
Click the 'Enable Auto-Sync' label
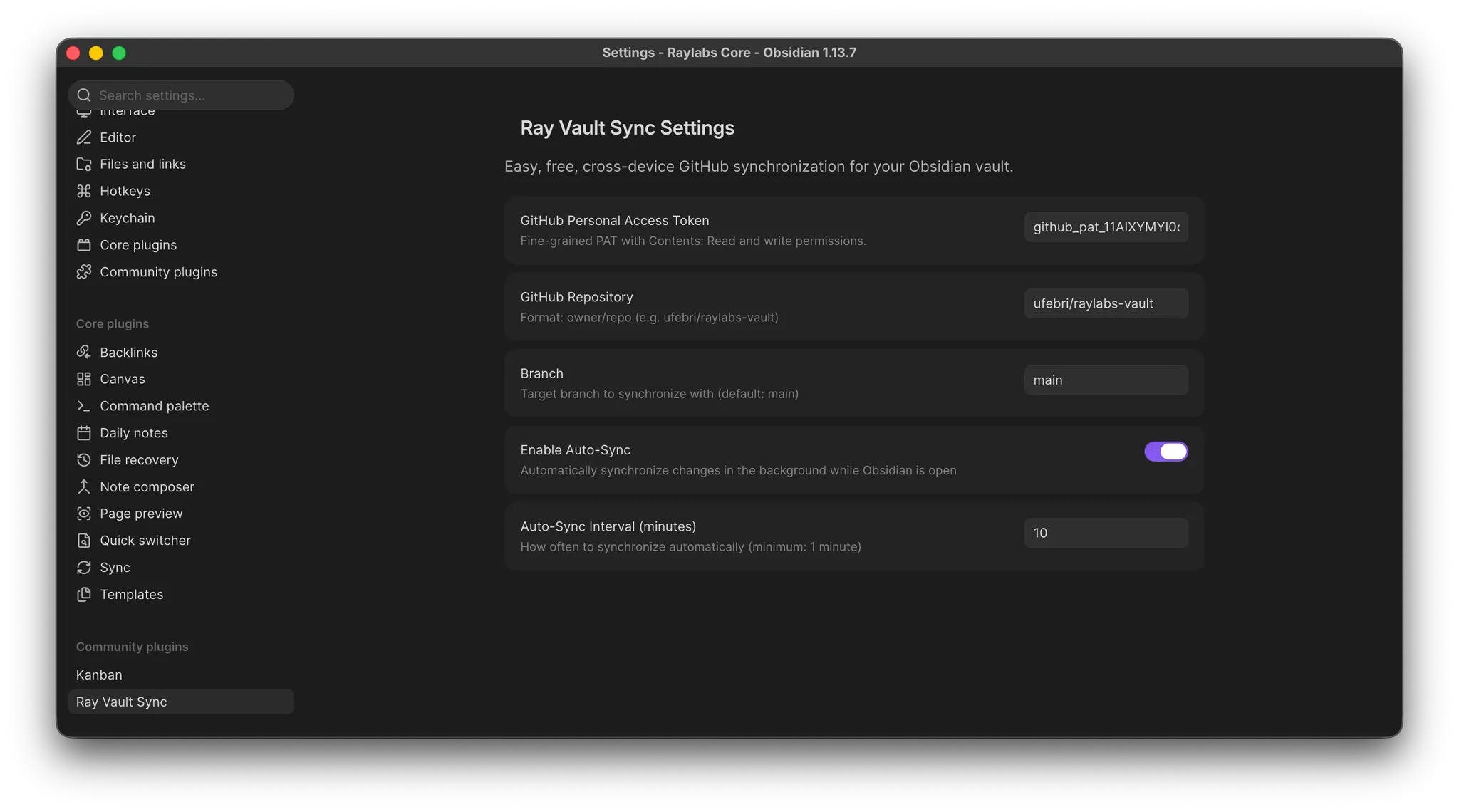point(575,450)
